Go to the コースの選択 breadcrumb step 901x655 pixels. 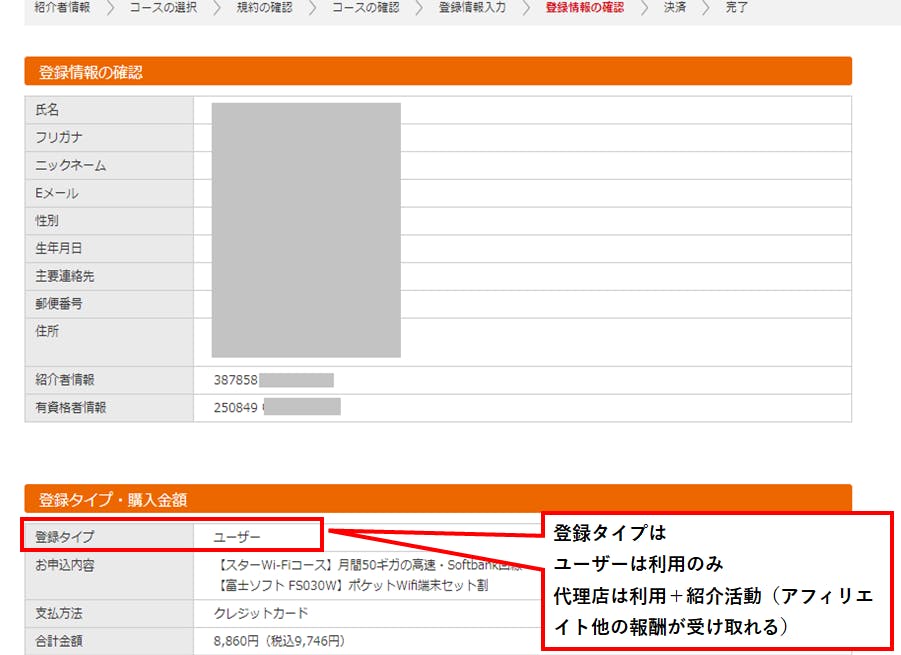point(163,8)
